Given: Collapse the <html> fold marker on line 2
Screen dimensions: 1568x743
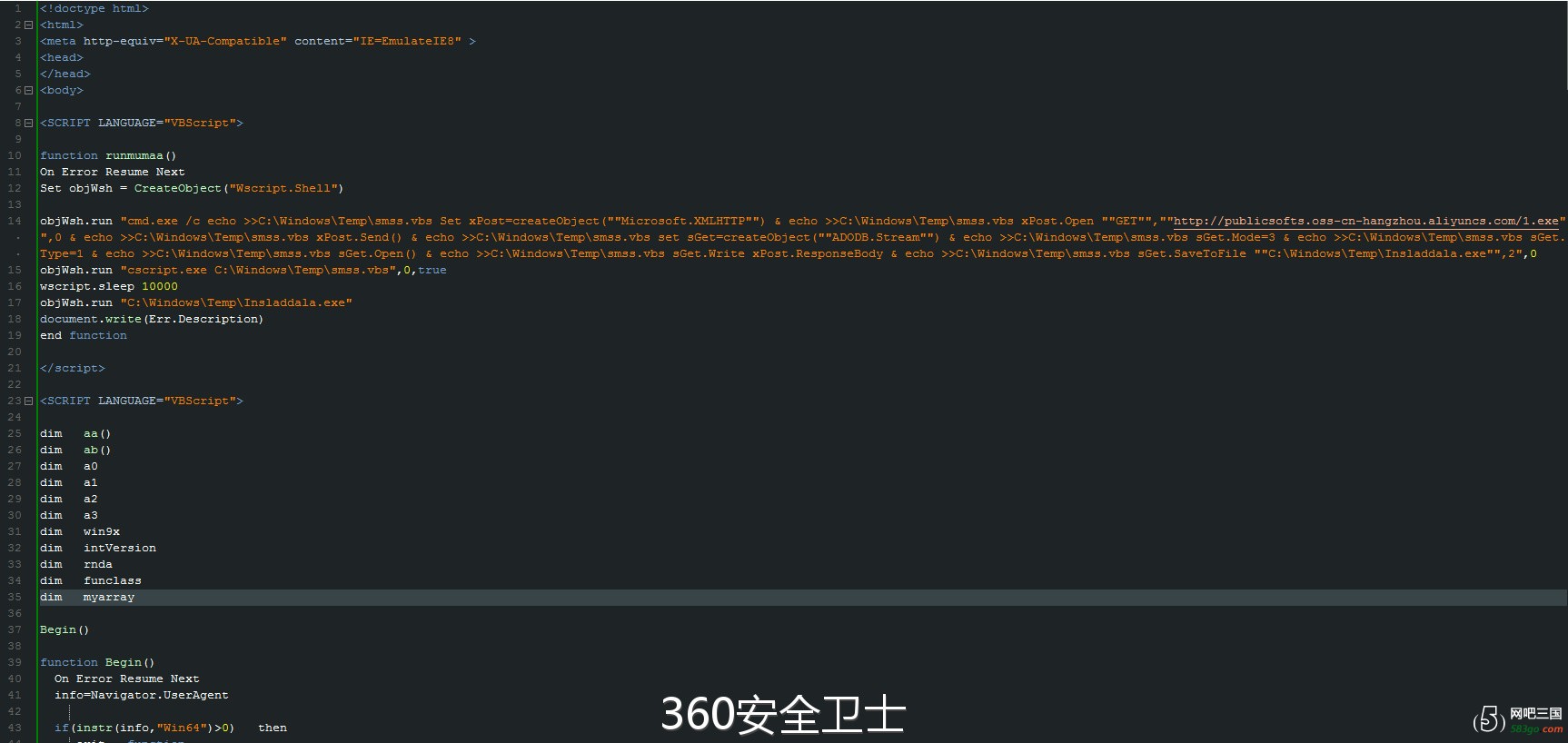Looking at the screenshot, I should (28, 25).
